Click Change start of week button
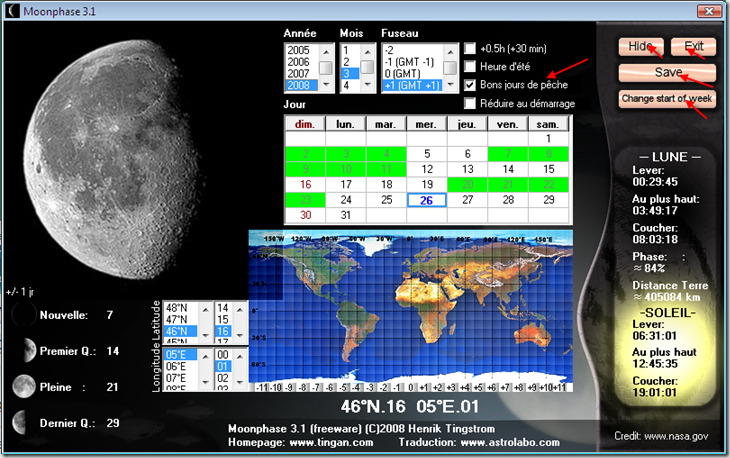This screenshot has height=458, width=730. coord(667,99)
